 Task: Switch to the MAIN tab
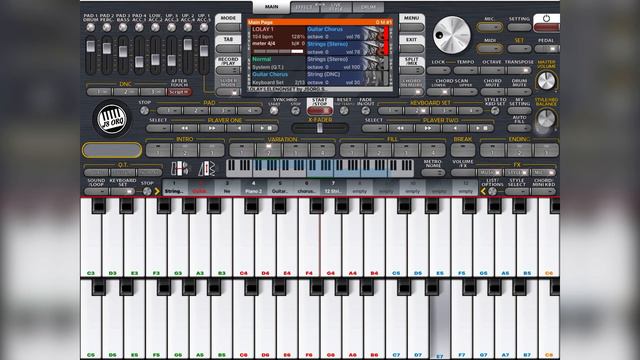point(271,7)
